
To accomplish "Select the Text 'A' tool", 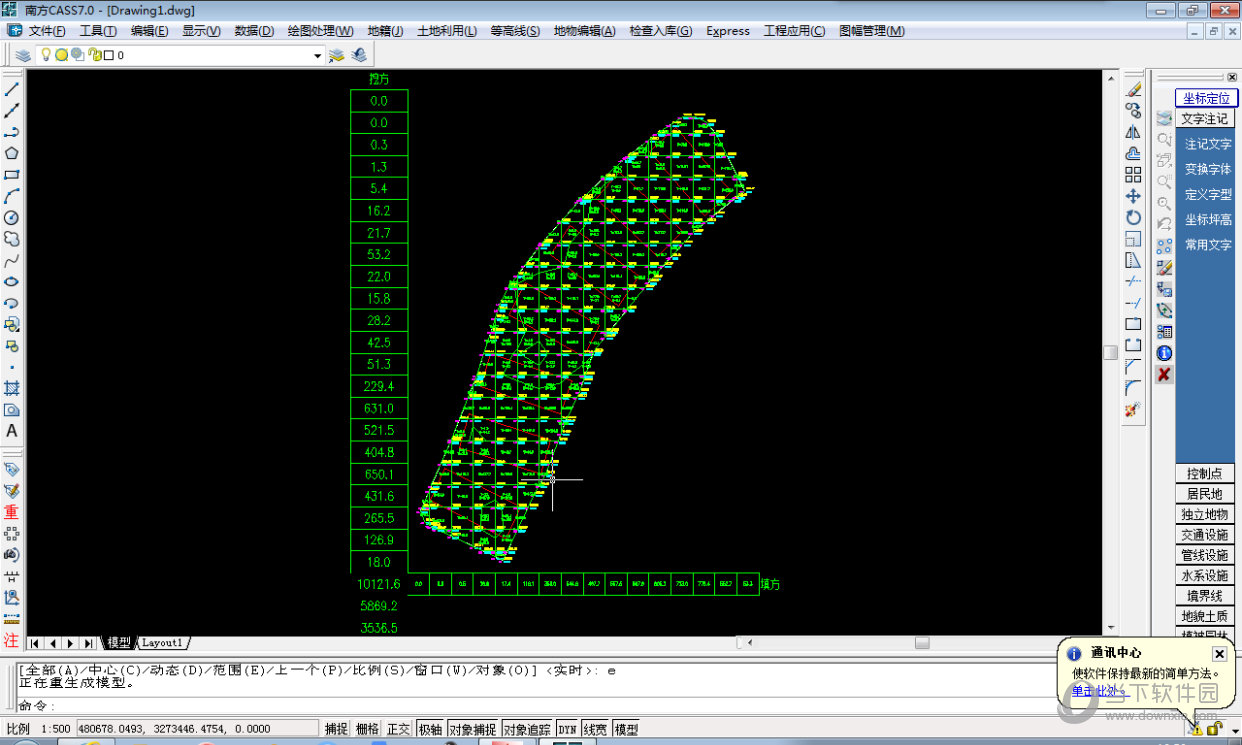I will click(x=12, y=431).
